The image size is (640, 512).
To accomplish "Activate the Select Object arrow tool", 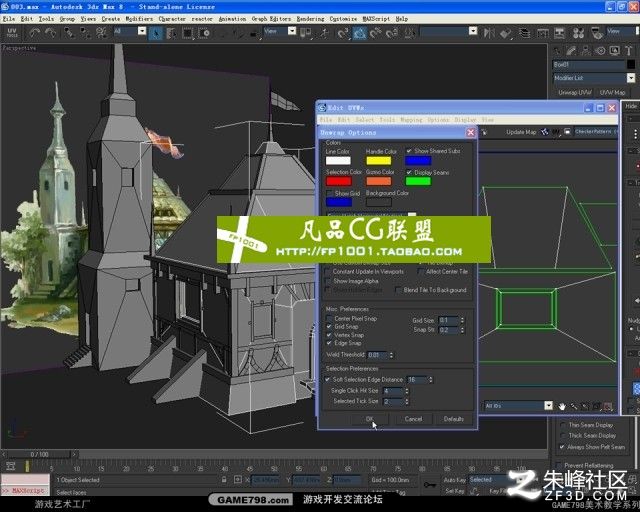I will click(156, 33).
